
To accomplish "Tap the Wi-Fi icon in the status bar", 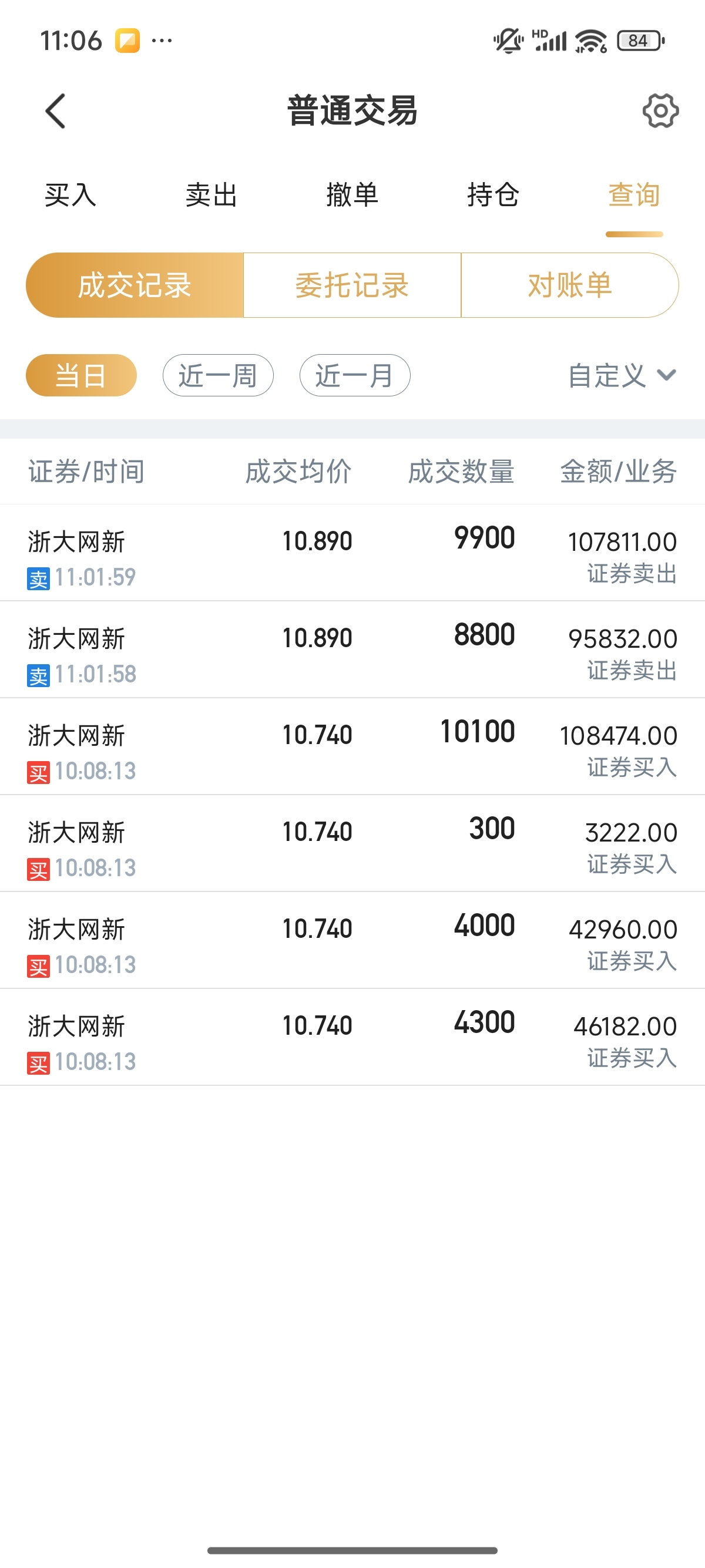I will (590, 41).
